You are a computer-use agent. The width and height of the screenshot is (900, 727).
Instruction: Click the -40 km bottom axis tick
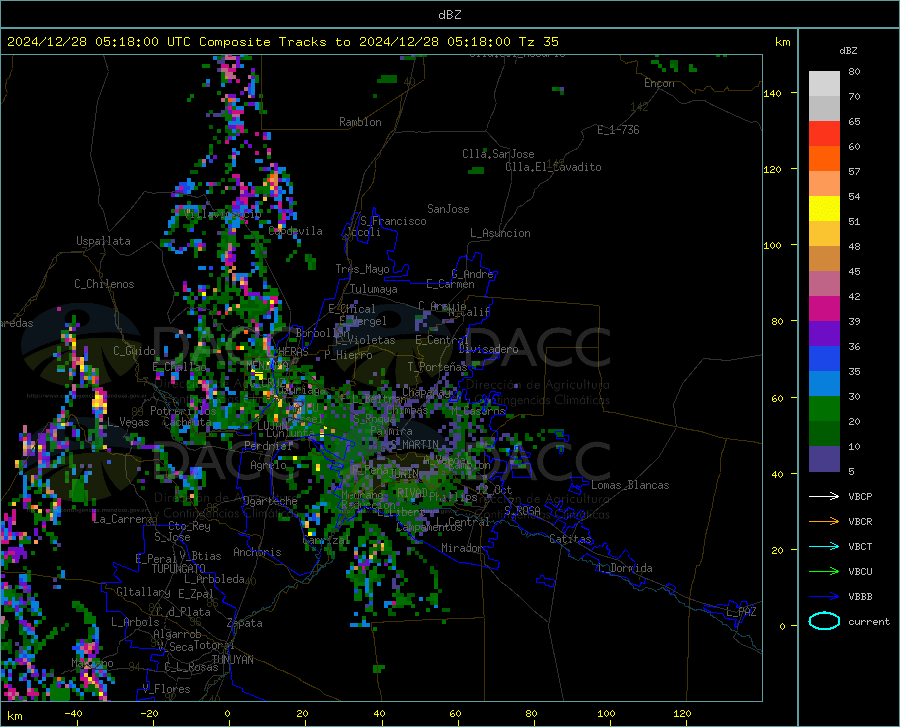coord(73,713)
